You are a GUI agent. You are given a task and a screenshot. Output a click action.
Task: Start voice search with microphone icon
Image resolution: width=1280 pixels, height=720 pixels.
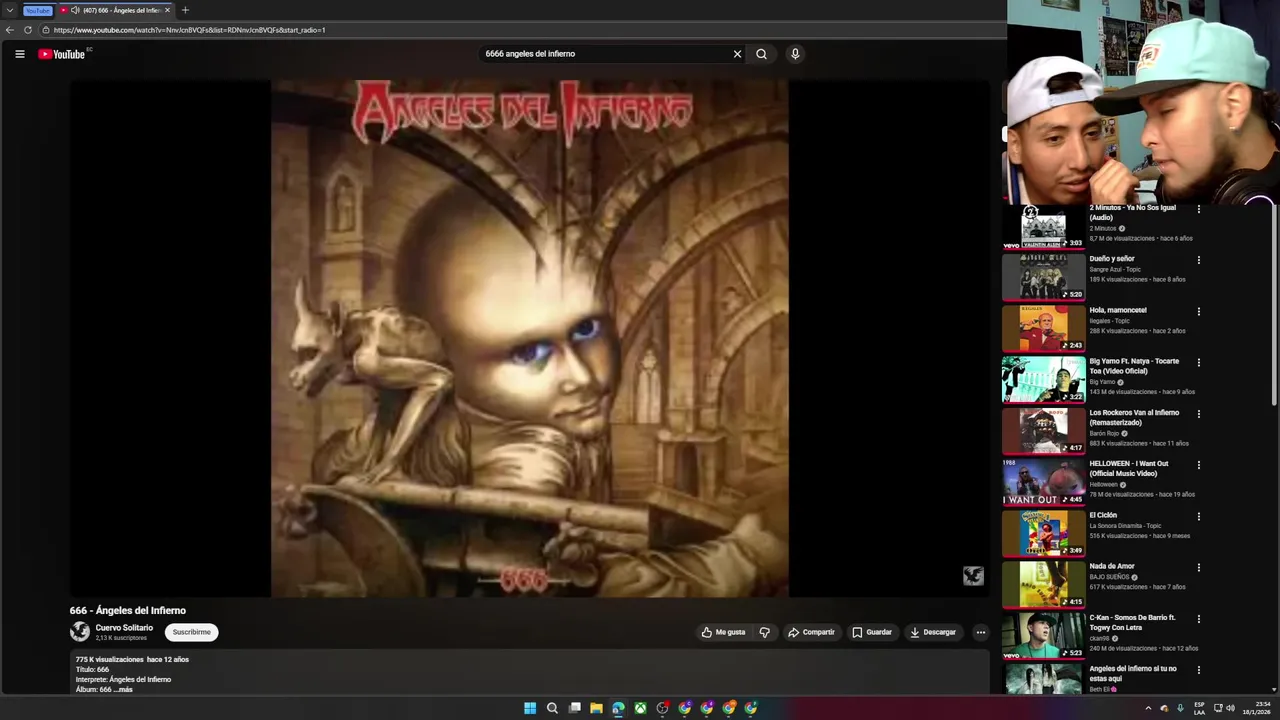tap(795, 54)
